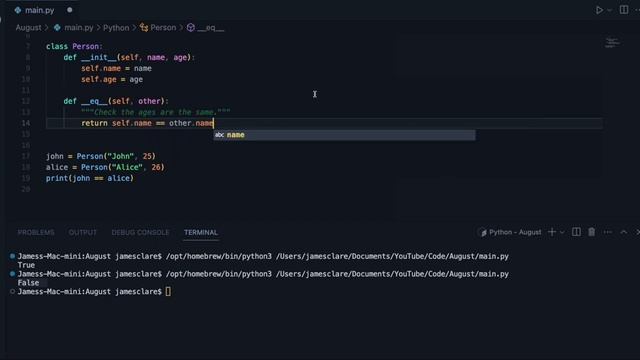Image resolution: width=640 pixels, height=360 pixels.
Task: Click line number 12 in the gutter
Action: pos(26,101)
